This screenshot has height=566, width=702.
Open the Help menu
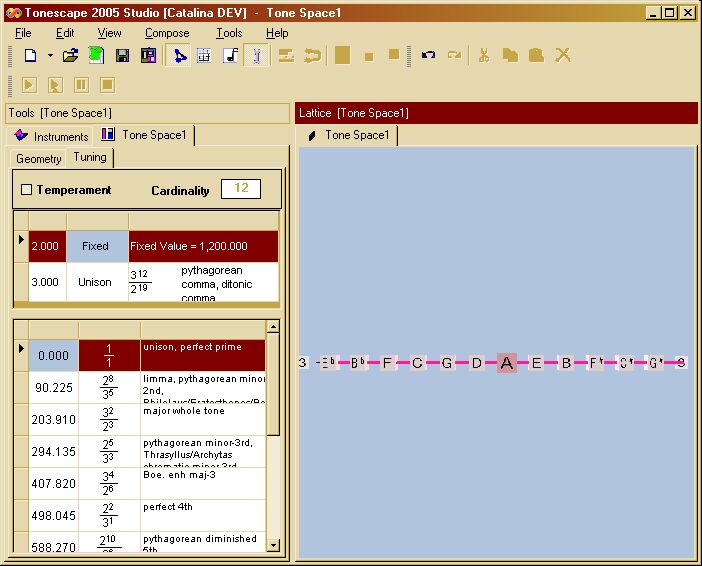[277, 33]
